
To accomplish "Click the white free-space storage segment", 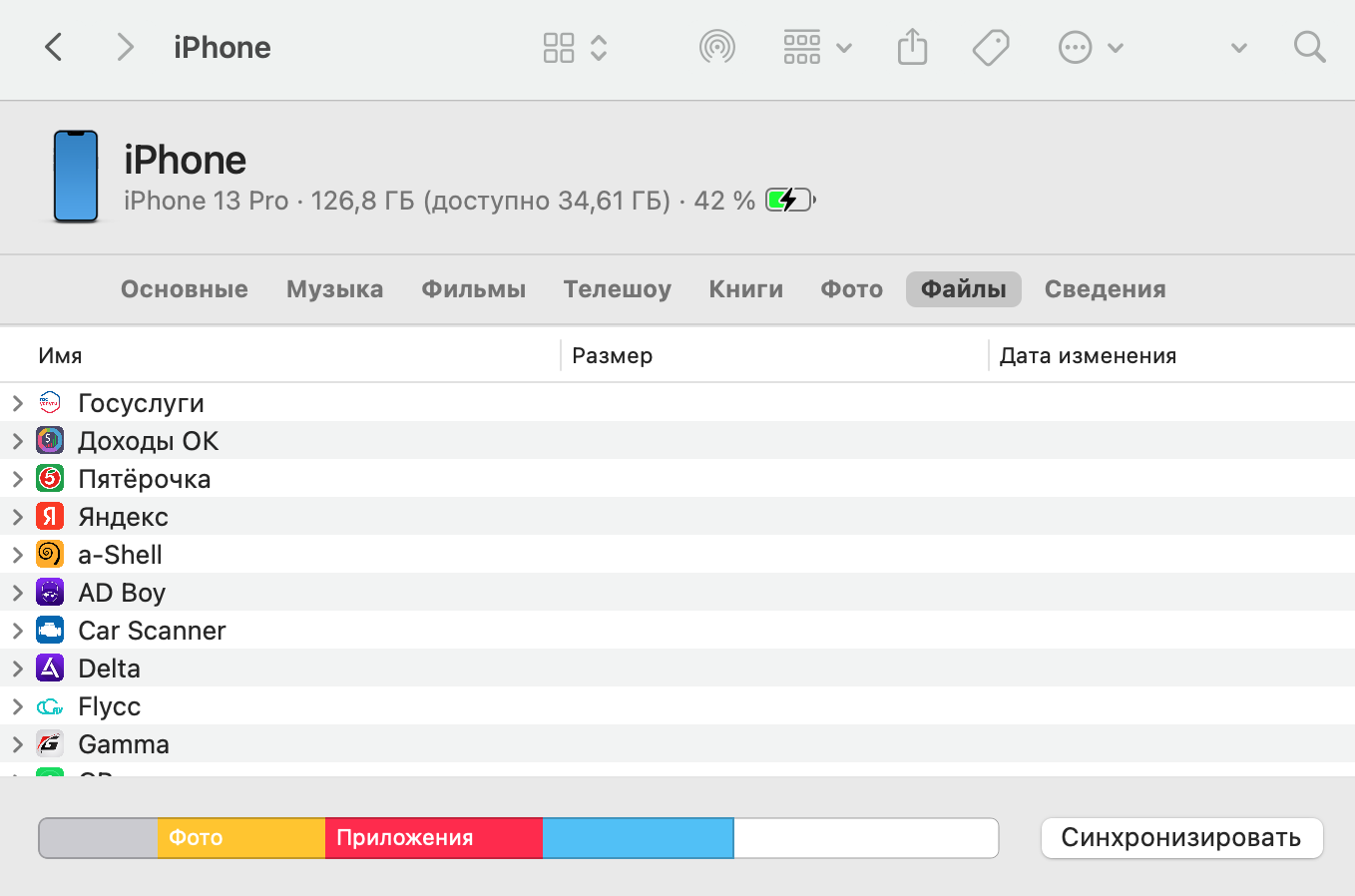I will (866, 838).
